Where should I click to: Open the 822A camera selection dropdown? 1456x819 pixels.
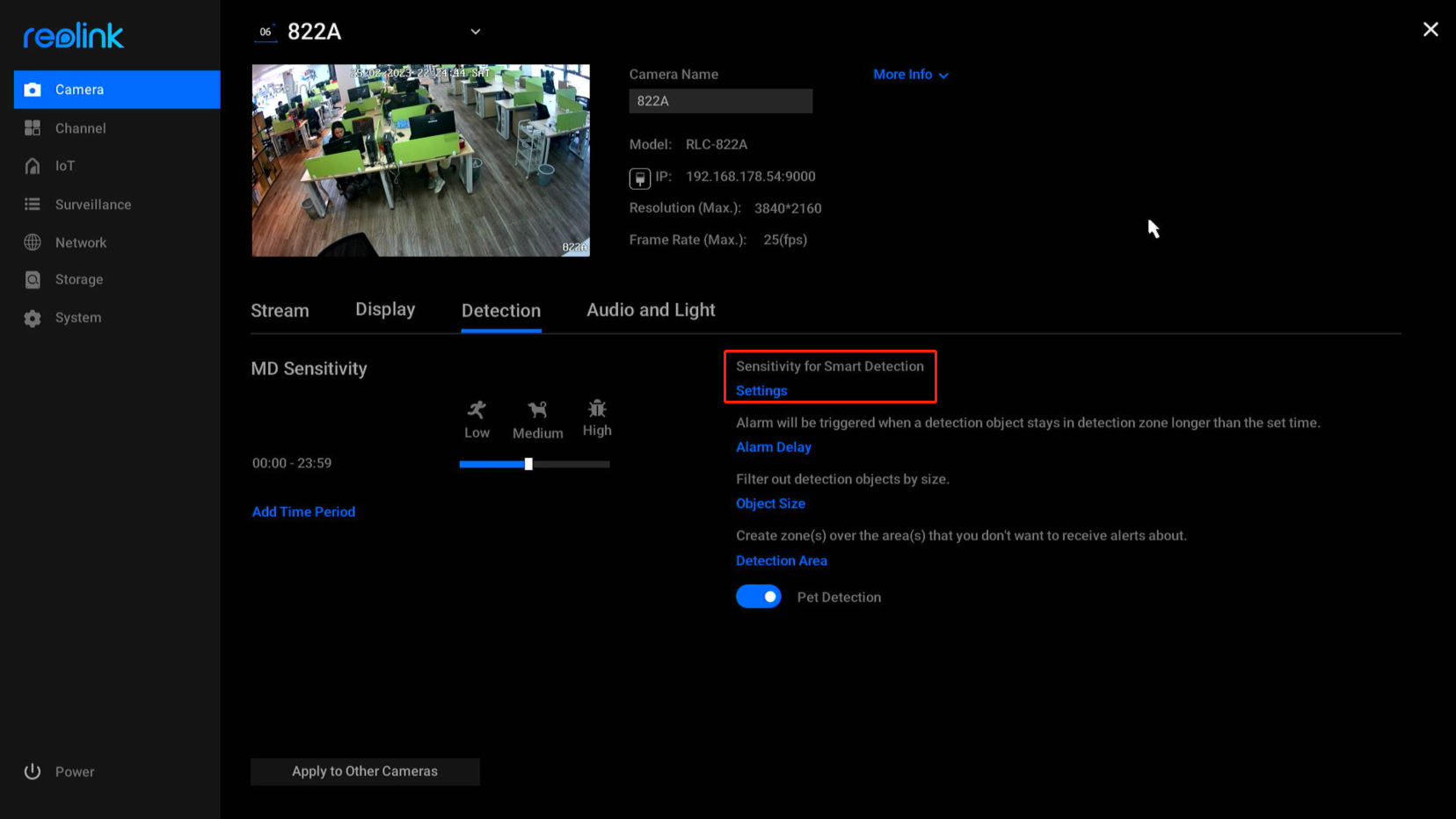476,32
